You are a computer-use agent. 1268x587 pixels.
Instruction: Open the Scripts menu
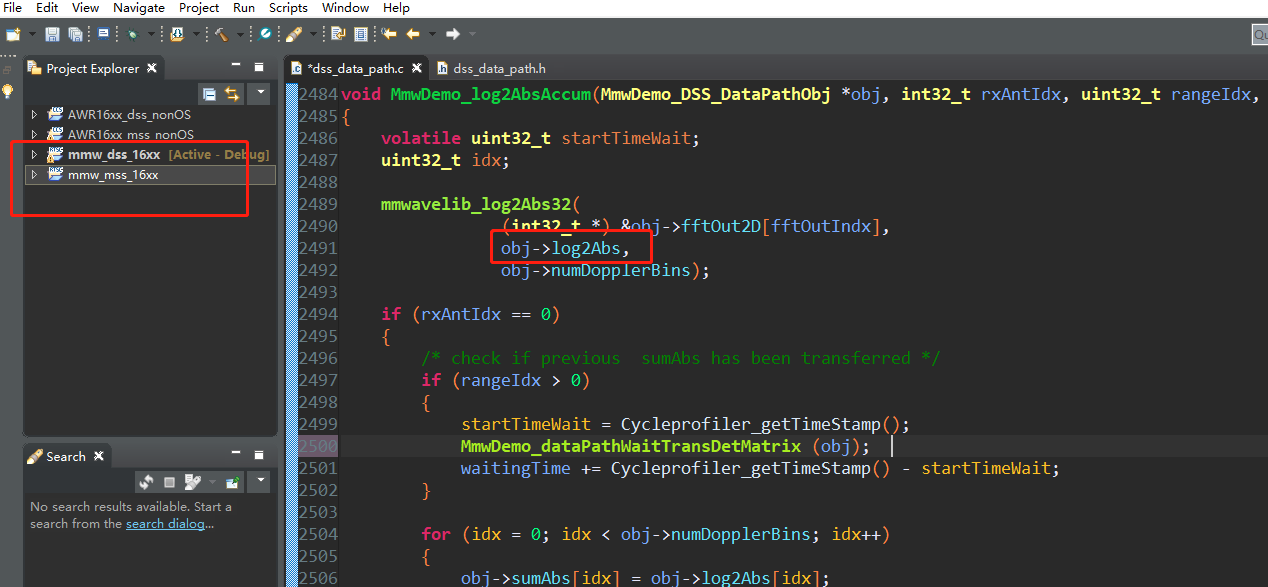click(288, 8)
